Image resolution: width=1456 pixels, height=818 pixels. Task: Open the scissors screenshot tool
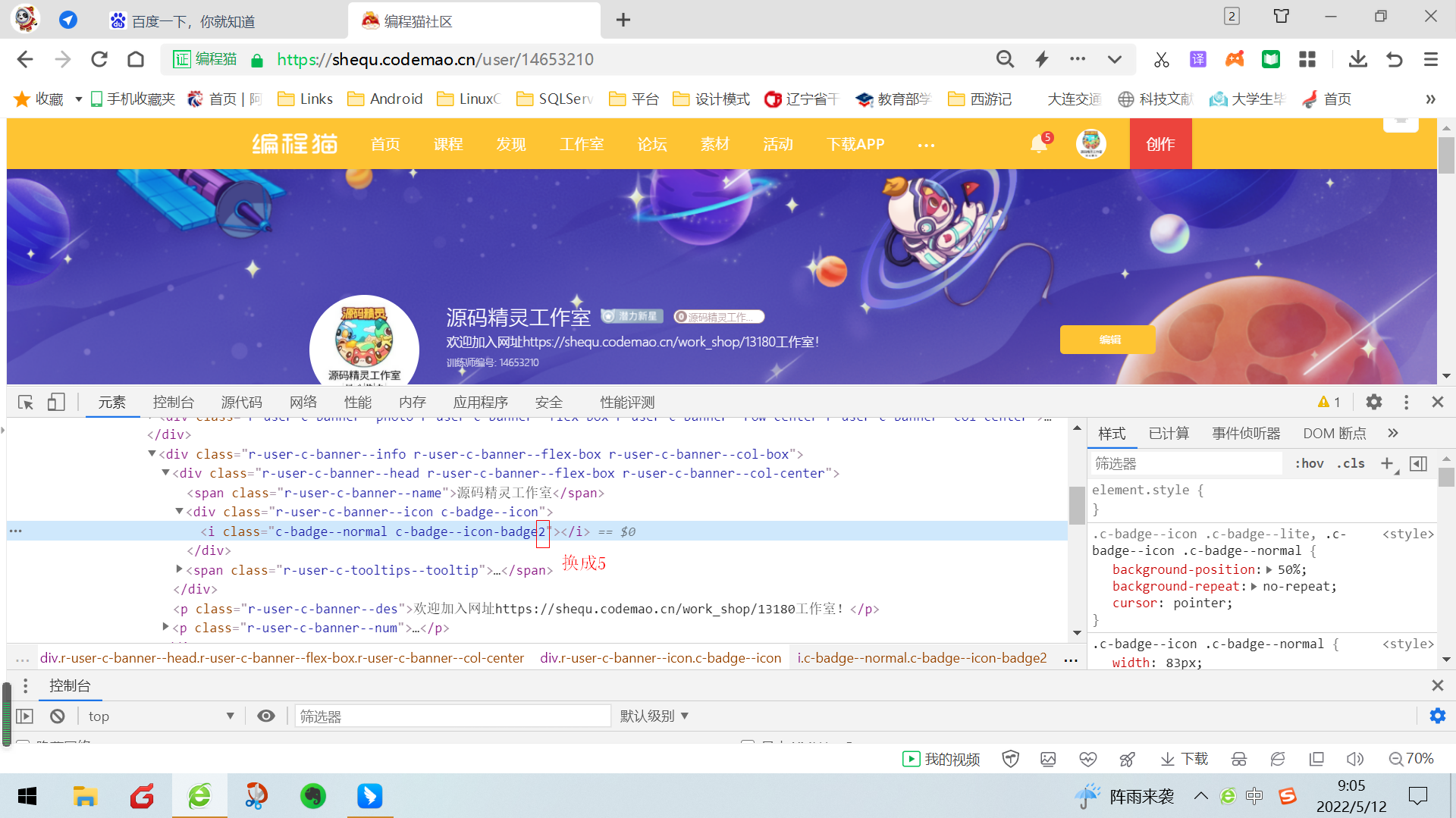[1162, 59]
